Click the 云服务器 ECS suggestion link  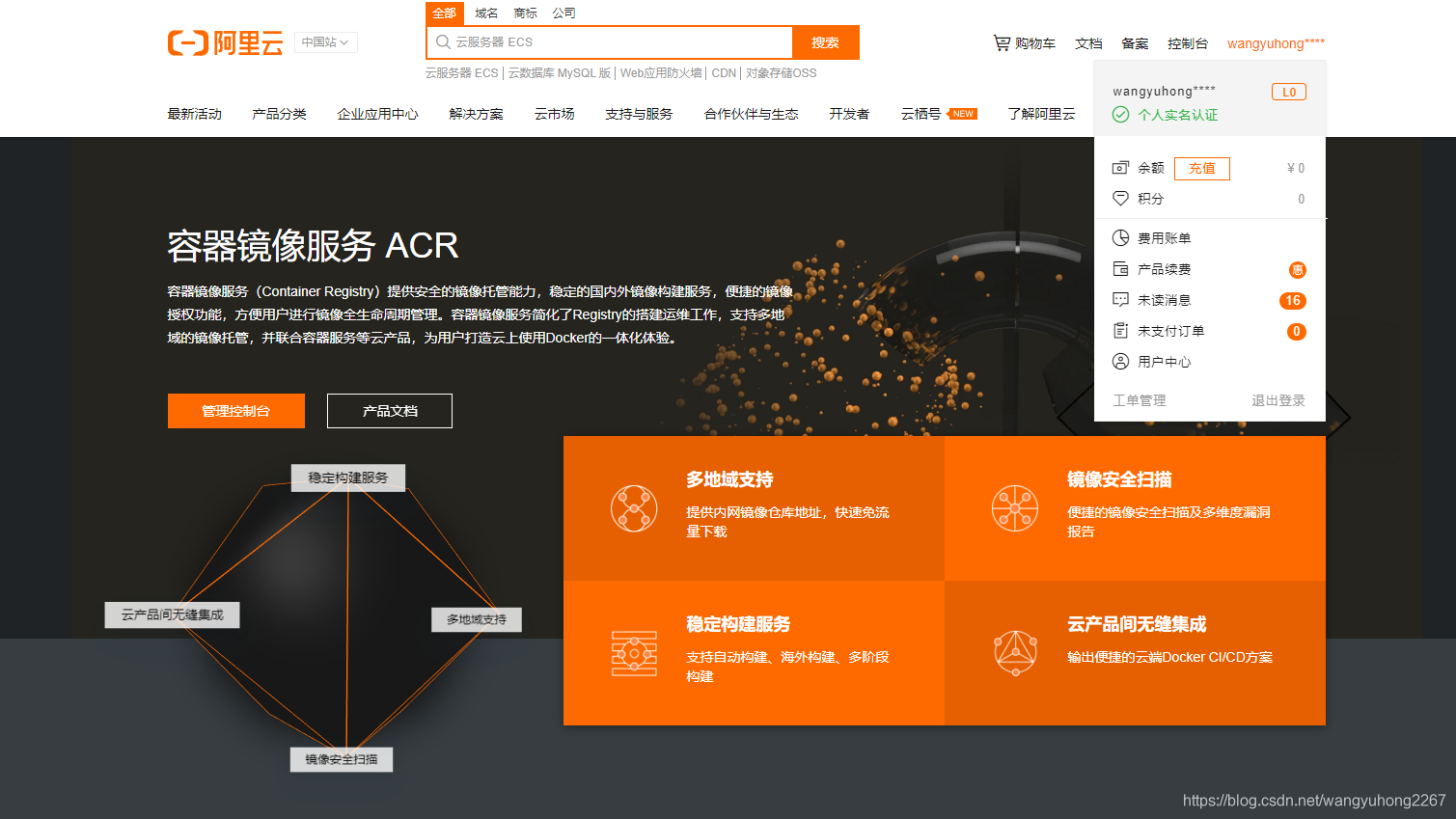click(x=462, y=73)
